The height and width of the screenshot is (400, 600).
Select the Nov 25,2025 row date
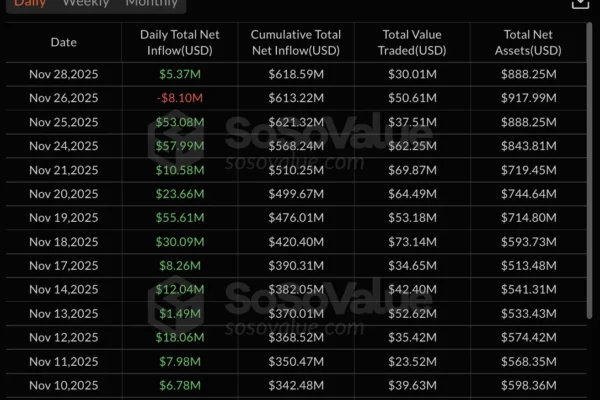(x=63, y=123)
